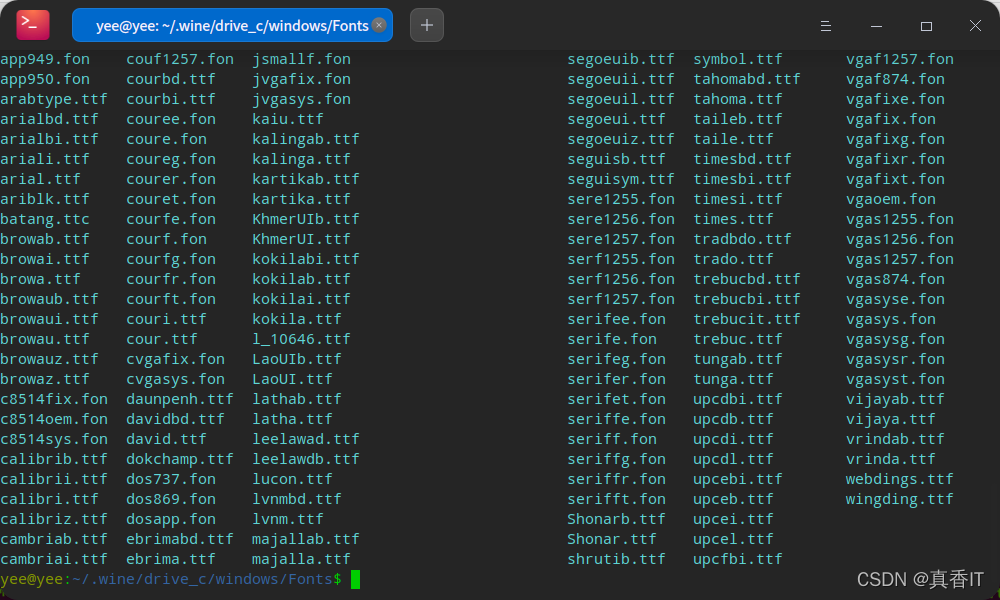The height and width of the screenshot is (600, 1000).
Task: Click the upcdbi.ttf file name
Action: [738, 399]
